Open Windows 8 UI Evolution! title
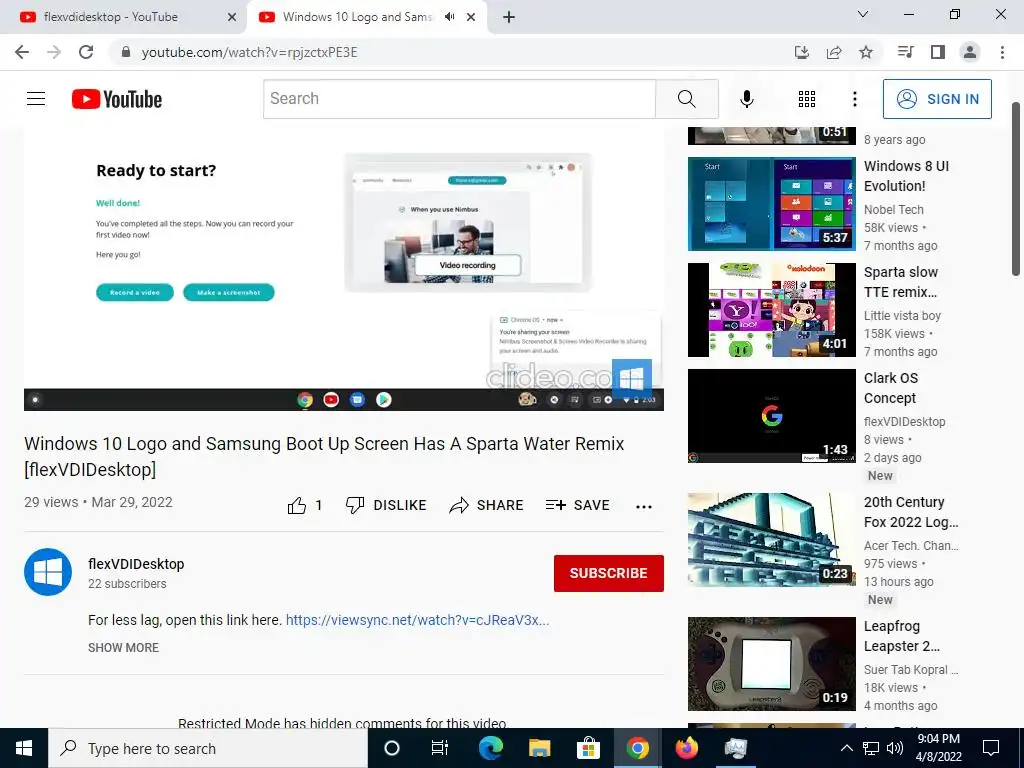 pos(906,176)
